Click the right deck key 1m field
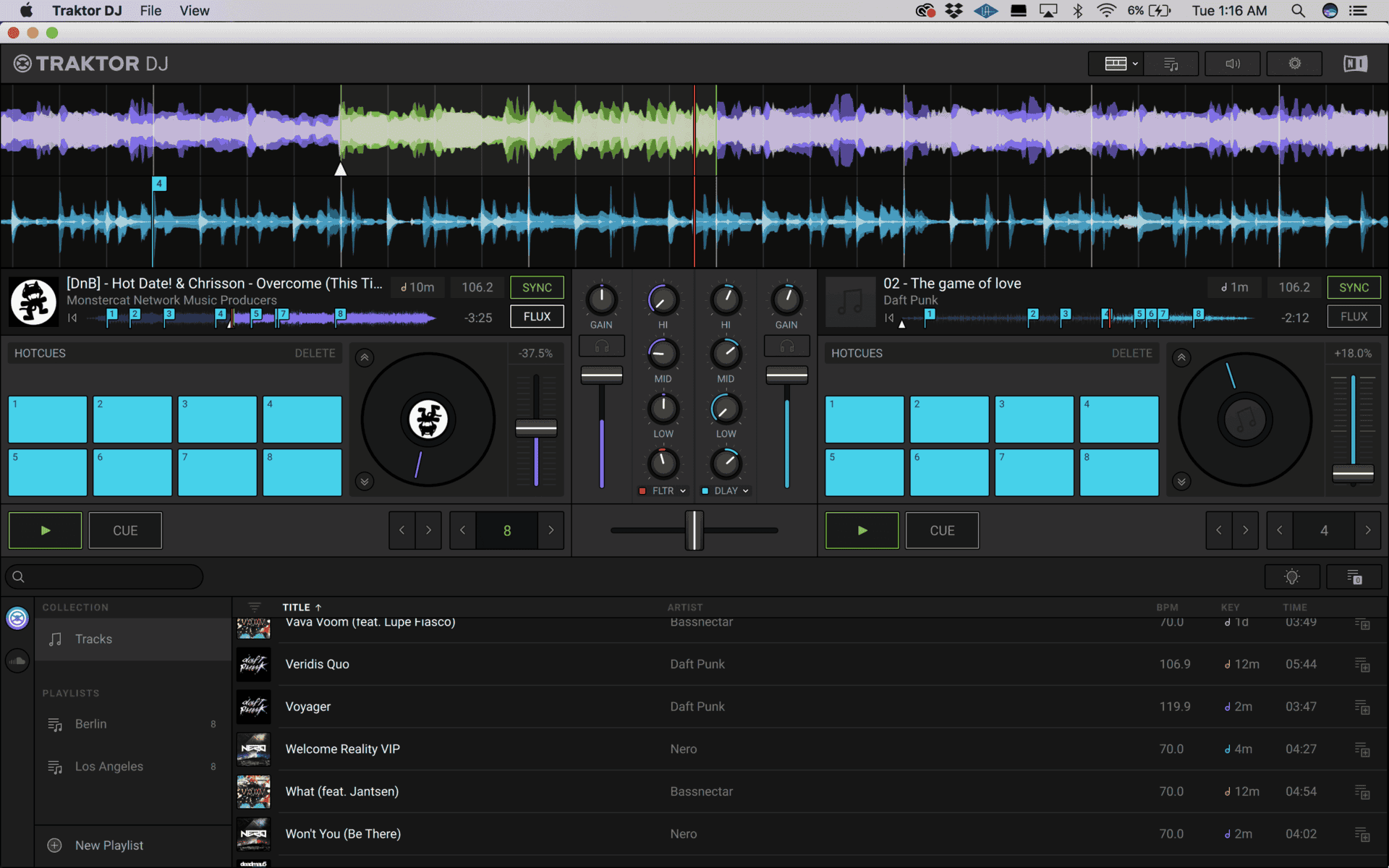Screen dimensions: 1389x868 1235,287
